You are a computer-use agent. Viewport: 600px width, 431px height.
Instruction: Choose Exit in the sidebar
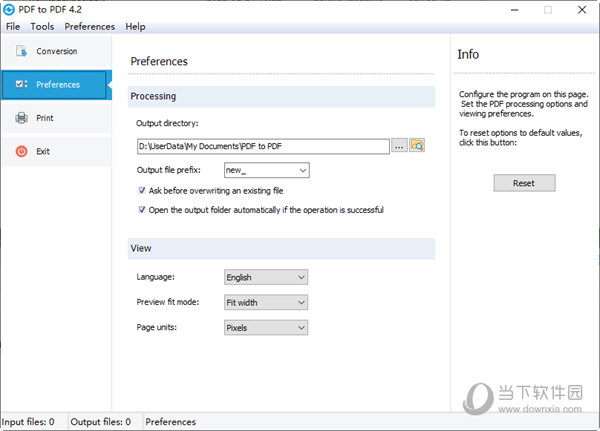57,151
